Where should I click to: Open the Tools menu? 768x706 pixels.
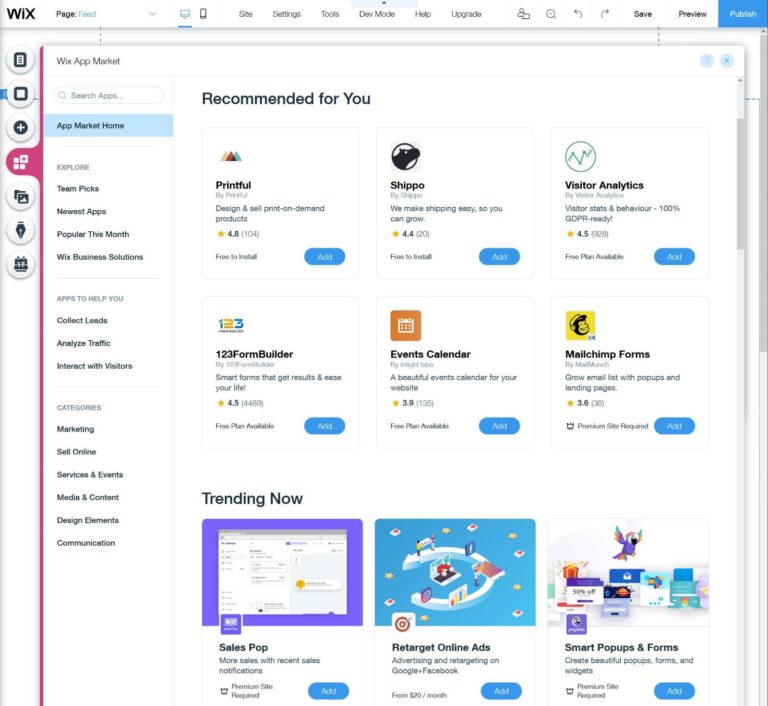point(330,14)
